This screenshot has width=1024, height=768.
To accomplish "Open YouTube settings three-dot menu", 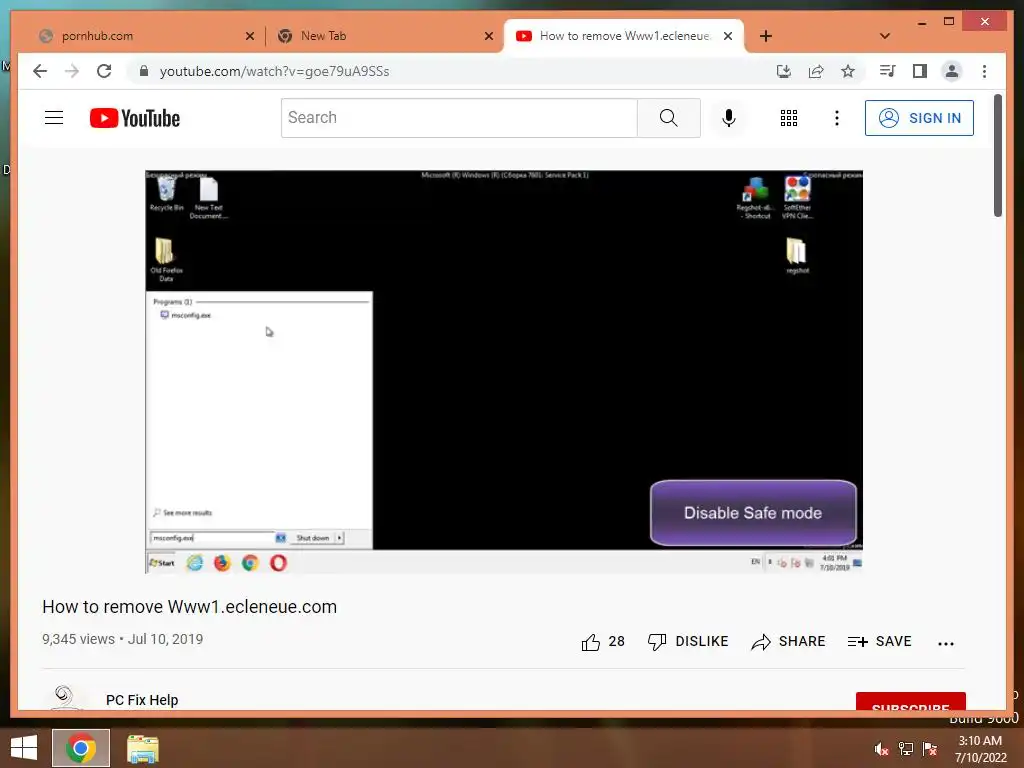I will 837,118.
